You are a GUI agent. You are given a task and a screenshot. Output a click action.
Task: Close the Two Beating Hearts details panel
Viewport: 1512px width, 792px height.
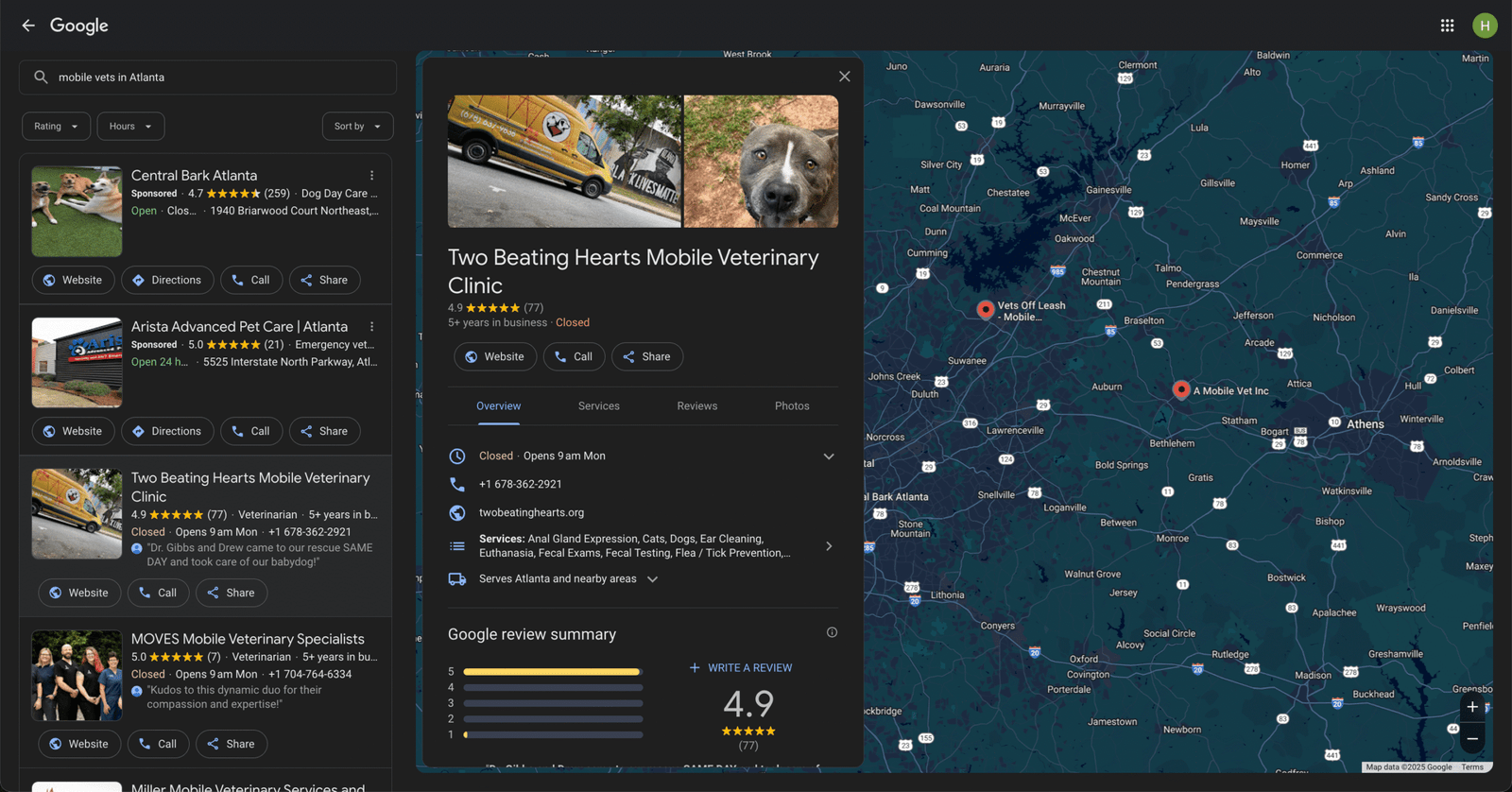(x=845, y=77)
